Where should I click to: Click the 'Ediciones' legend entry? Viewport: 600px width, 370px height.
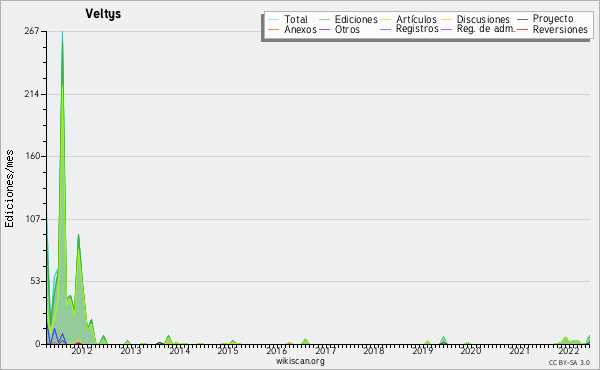[x=356, y=19]
